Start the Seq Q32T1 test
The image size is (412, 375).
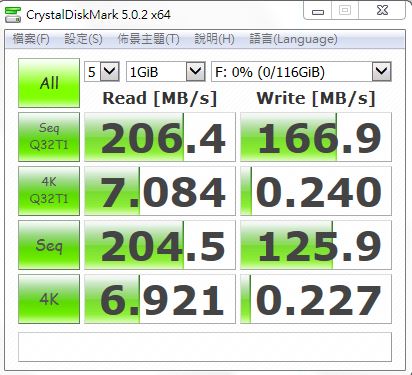[x=49, y=137]
